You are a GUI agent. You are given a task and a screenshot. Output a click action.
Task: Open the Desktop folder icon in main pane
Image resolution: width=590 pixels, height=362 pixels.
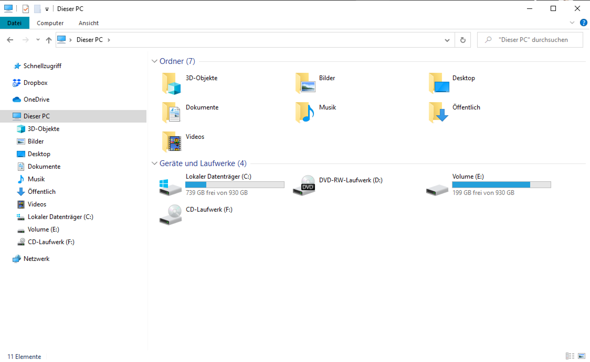pyautogui.click(x=439, y=84)
